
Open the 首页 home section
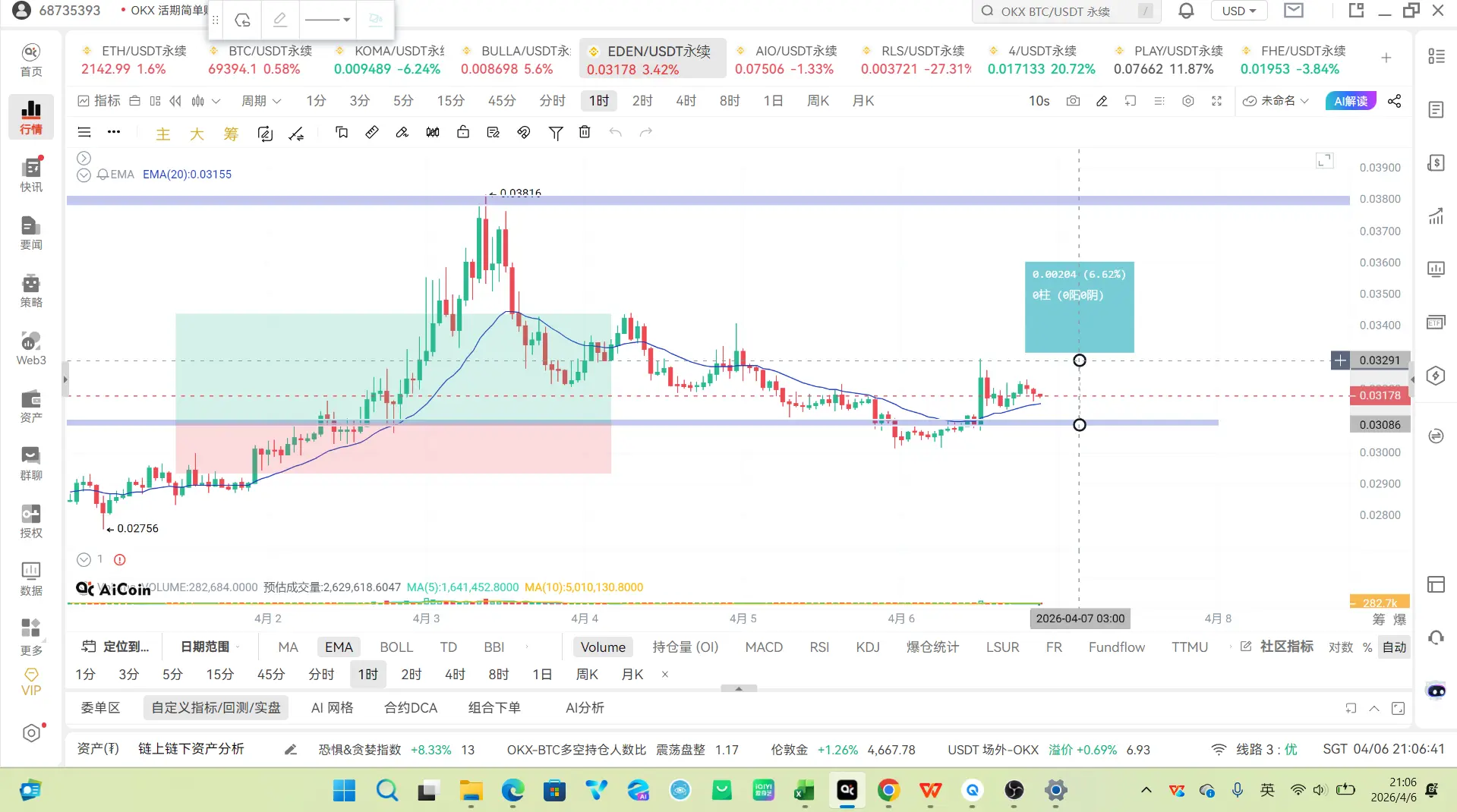(x=31, y=60)
